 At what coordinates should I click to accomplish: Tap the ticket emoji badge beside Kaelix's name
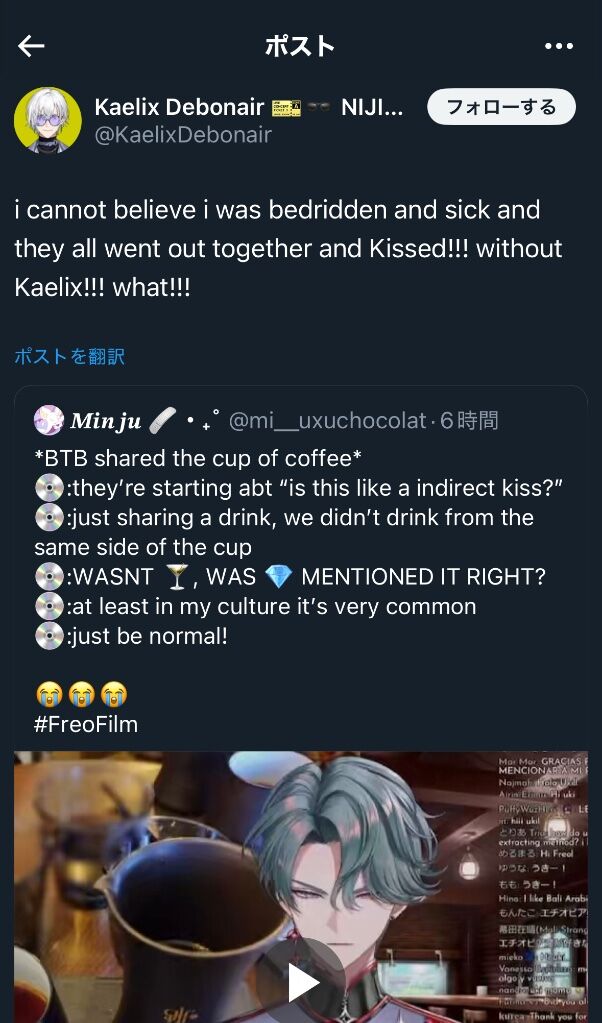click(x=286, y=107)
